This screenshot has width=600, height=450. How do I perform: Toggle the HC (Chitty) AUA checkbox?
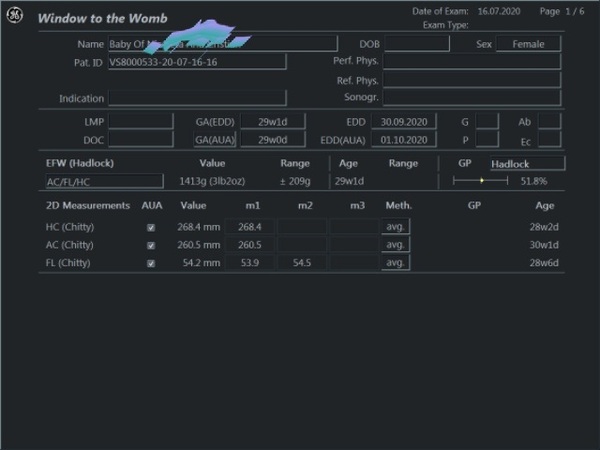coord(151,228)
